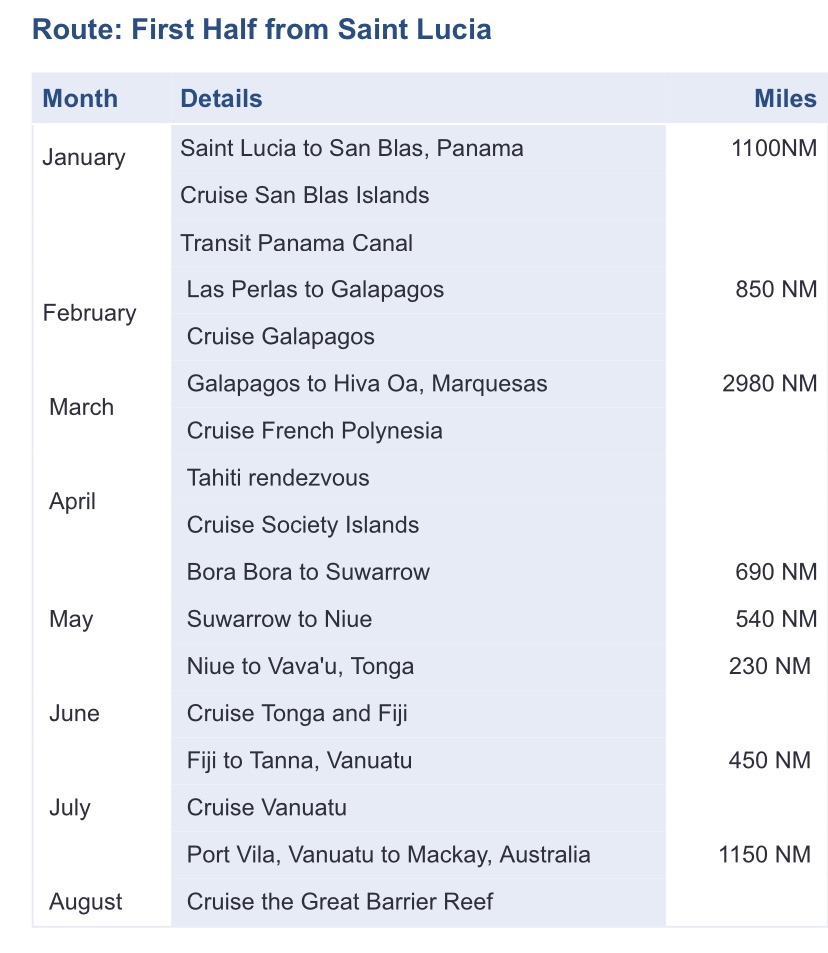Select 'Transit Panama Canal' row
Viewport: 828px width, 953px height.
(x=296, y=243)
